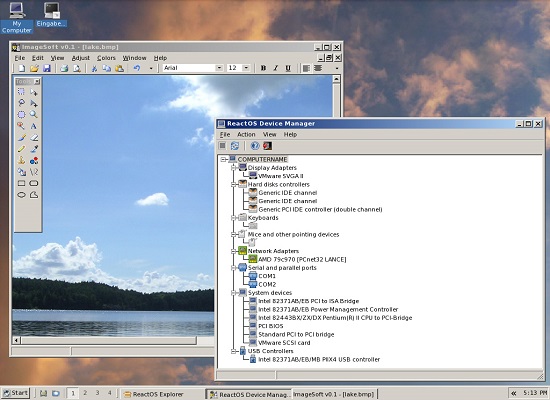
Task: Select VMware SVGA II device
Action: pyautogui.click(x=281, y=176)
